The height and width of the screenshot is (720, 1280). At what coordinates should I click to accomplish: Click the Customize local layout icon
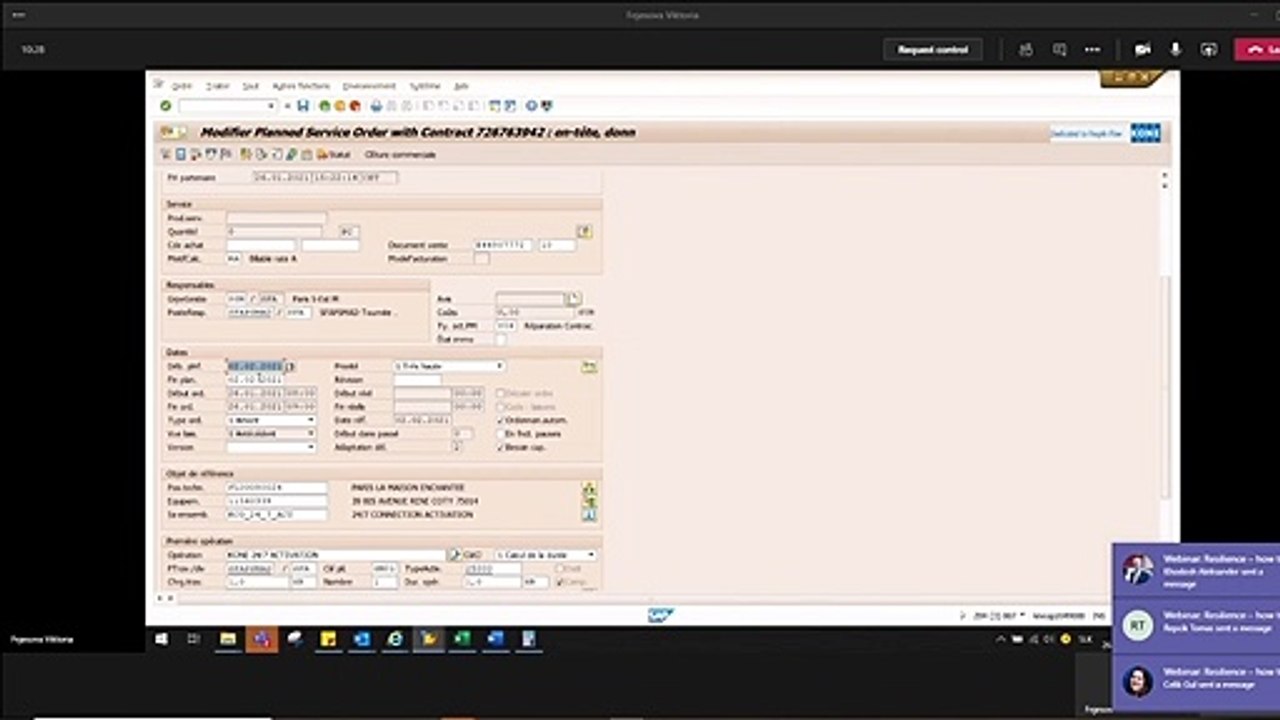tap(546, 106)
